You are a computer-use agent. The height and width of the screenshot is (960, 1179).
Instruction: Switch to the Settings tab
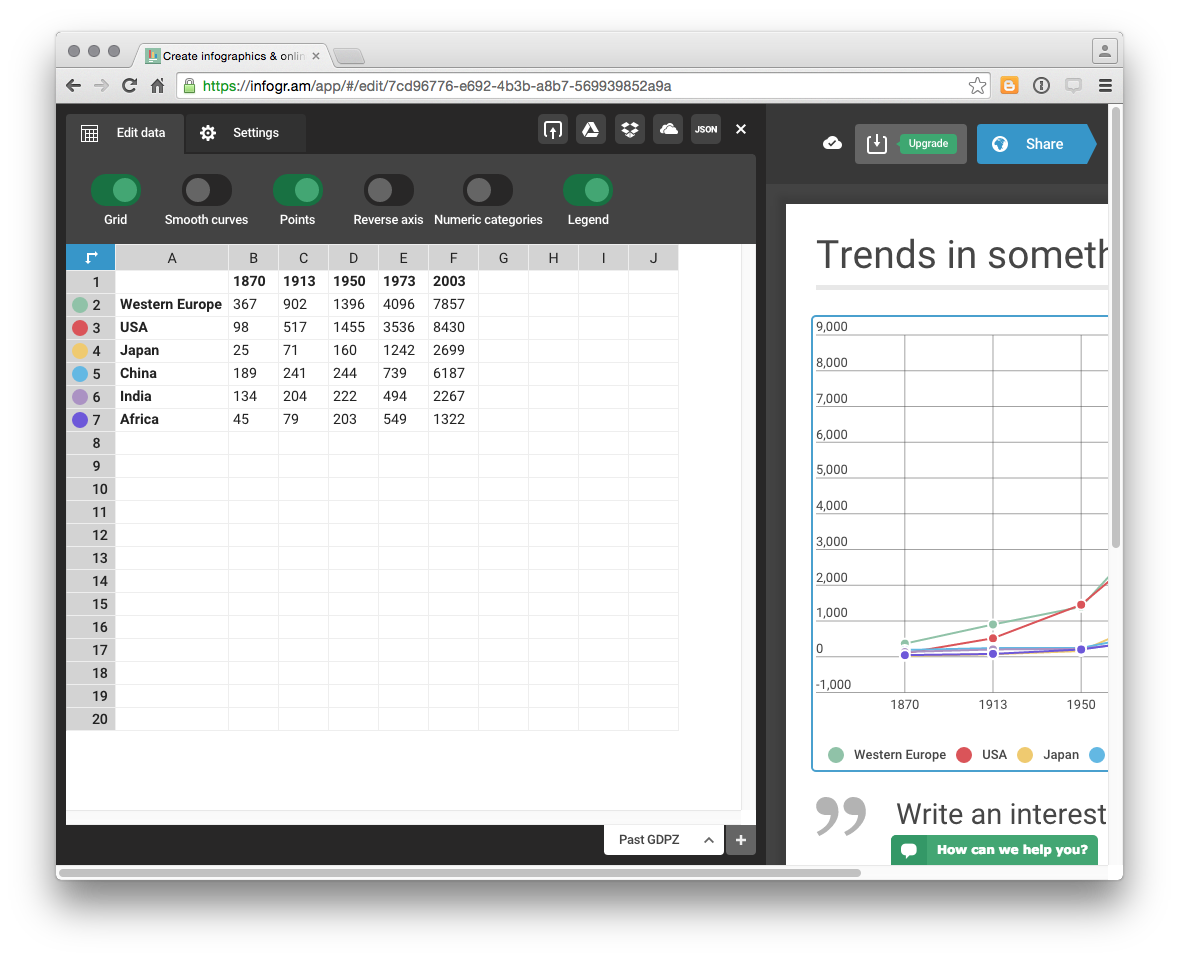coord(245,133)
